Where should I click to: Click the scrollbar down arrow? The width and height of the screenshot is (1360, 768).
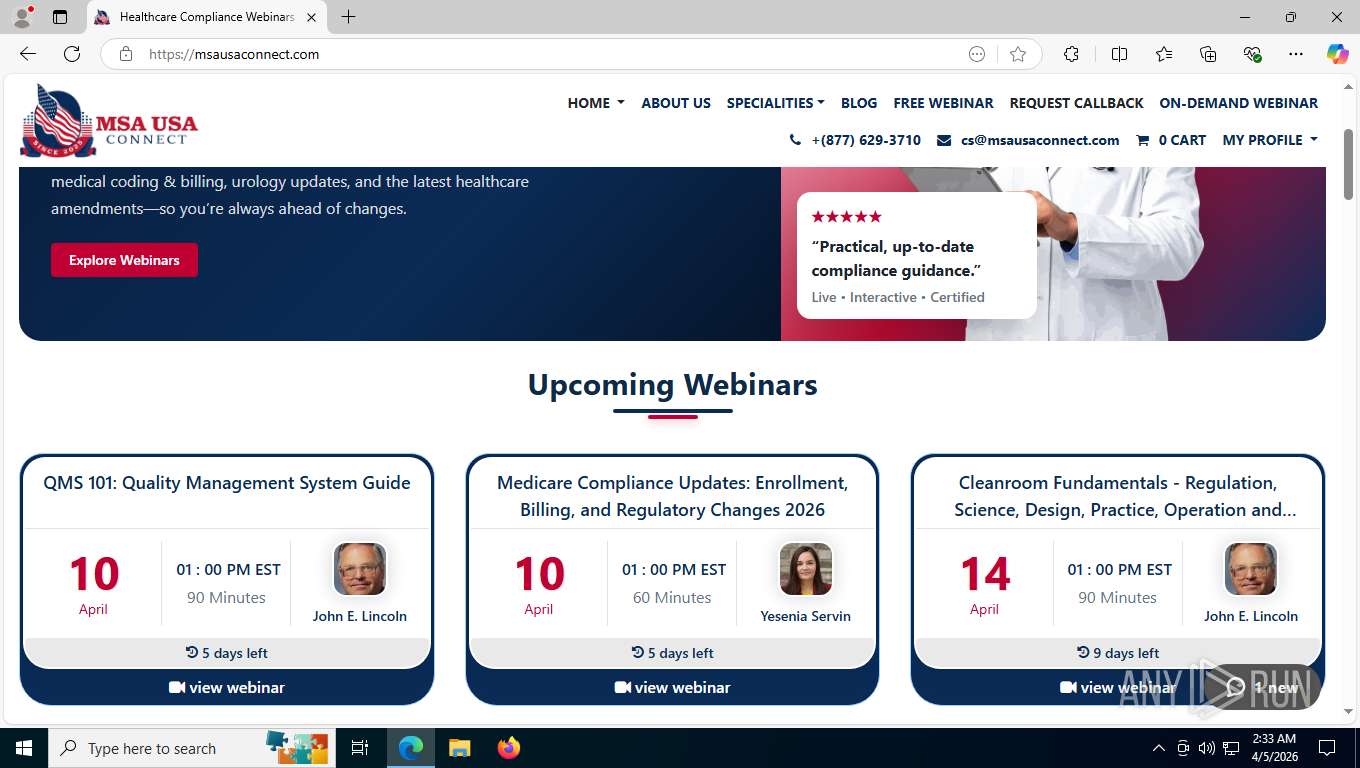1348,712
